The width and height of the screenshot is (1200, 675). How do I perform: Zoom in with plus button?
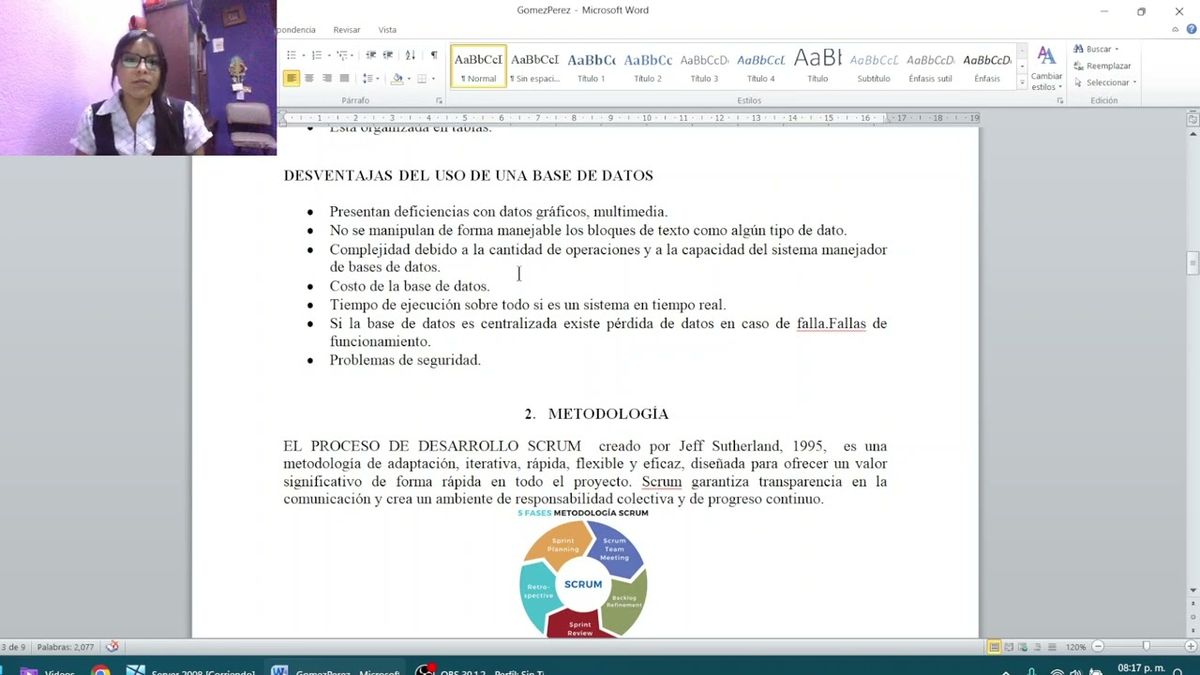point(1190,647)
